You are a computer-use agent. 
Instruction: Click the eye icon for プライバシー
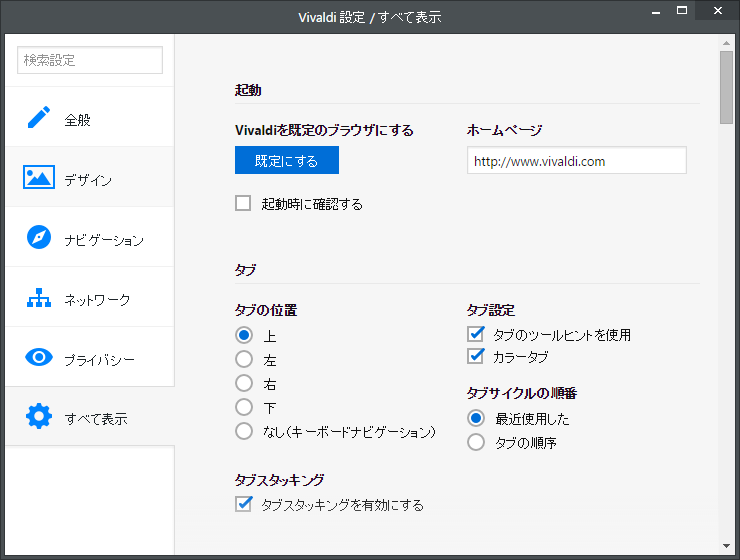pyautogui.click(x=39, y=357)
